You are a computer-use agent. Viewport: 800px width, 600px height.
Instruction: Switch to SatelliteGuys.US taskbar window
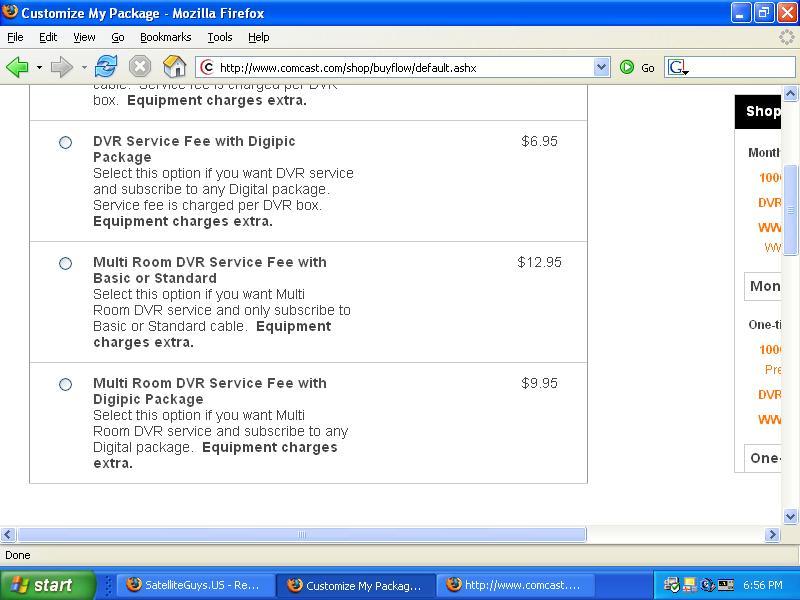196,585
